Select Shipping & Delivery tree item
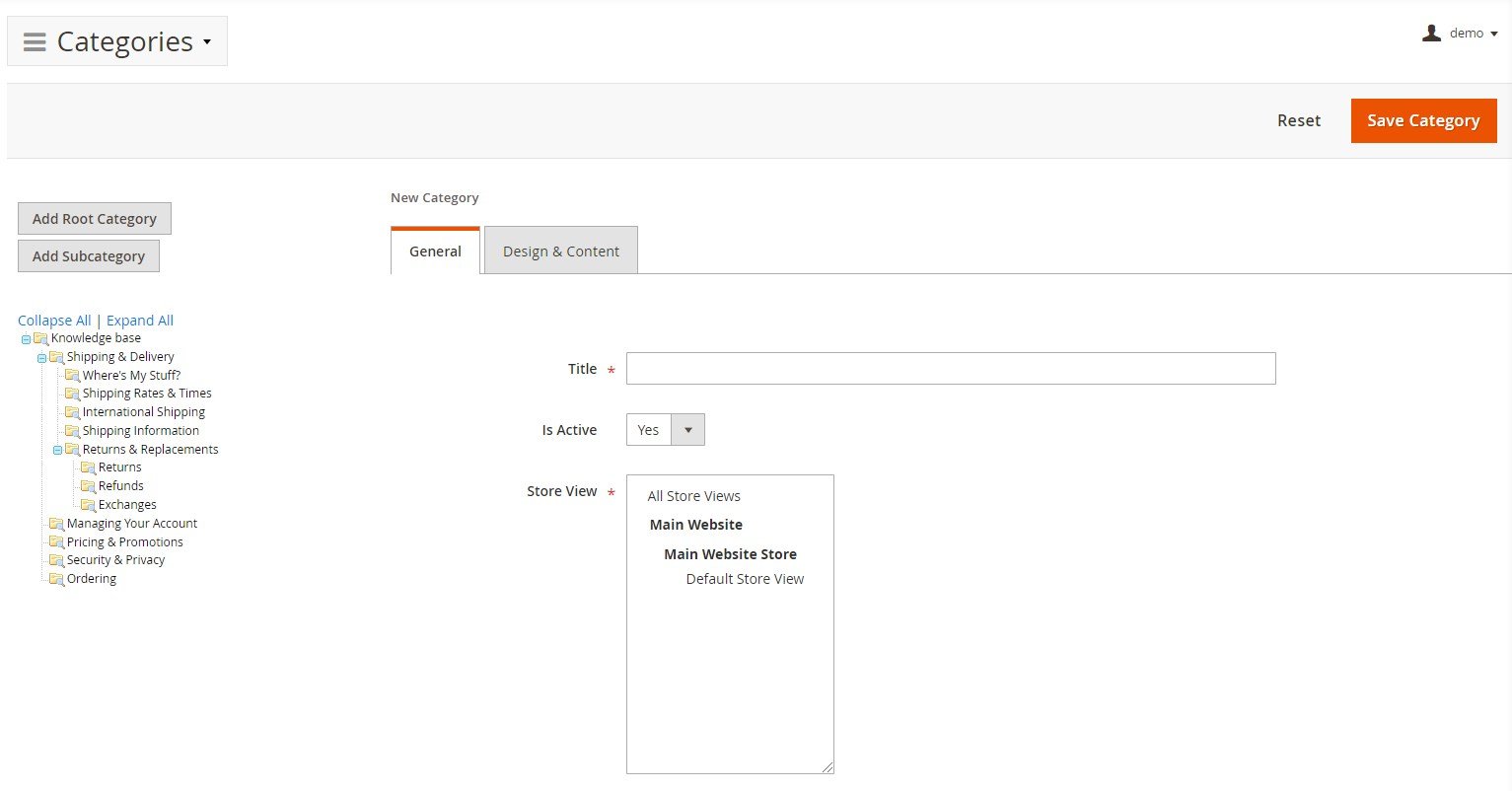 coord(120,357)
